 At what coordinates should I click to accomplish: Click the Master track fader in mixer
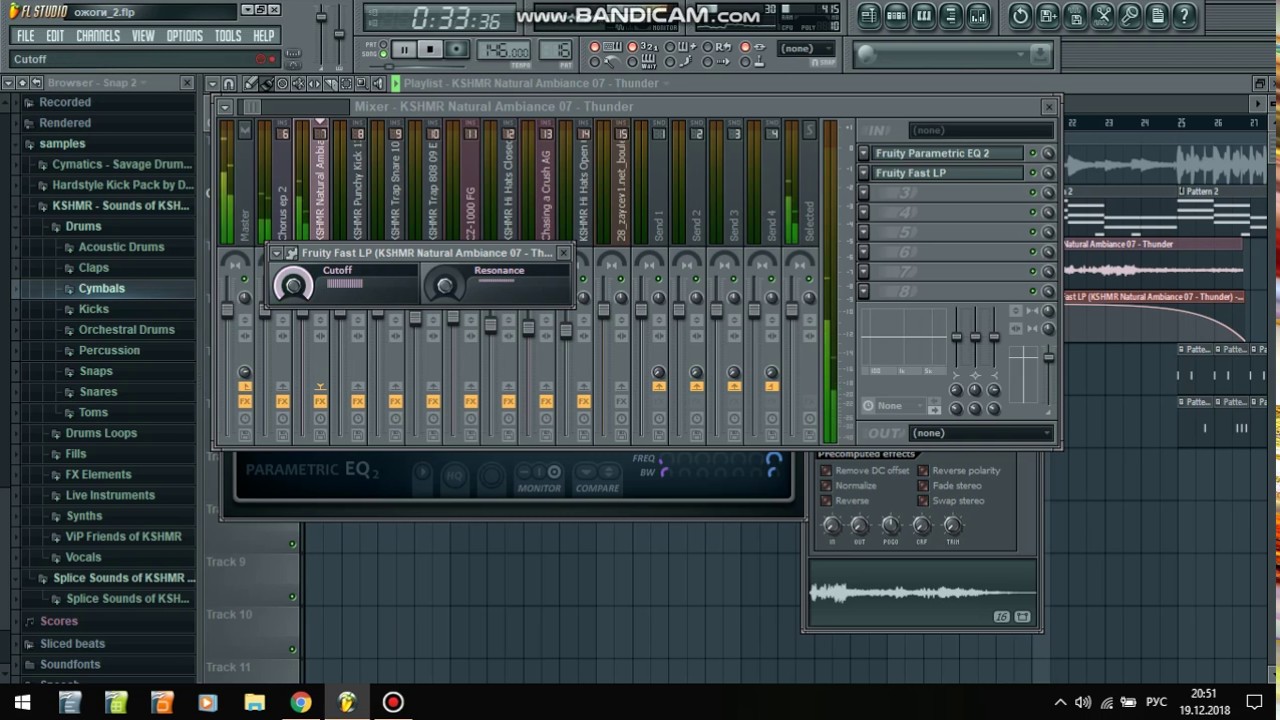227,311
